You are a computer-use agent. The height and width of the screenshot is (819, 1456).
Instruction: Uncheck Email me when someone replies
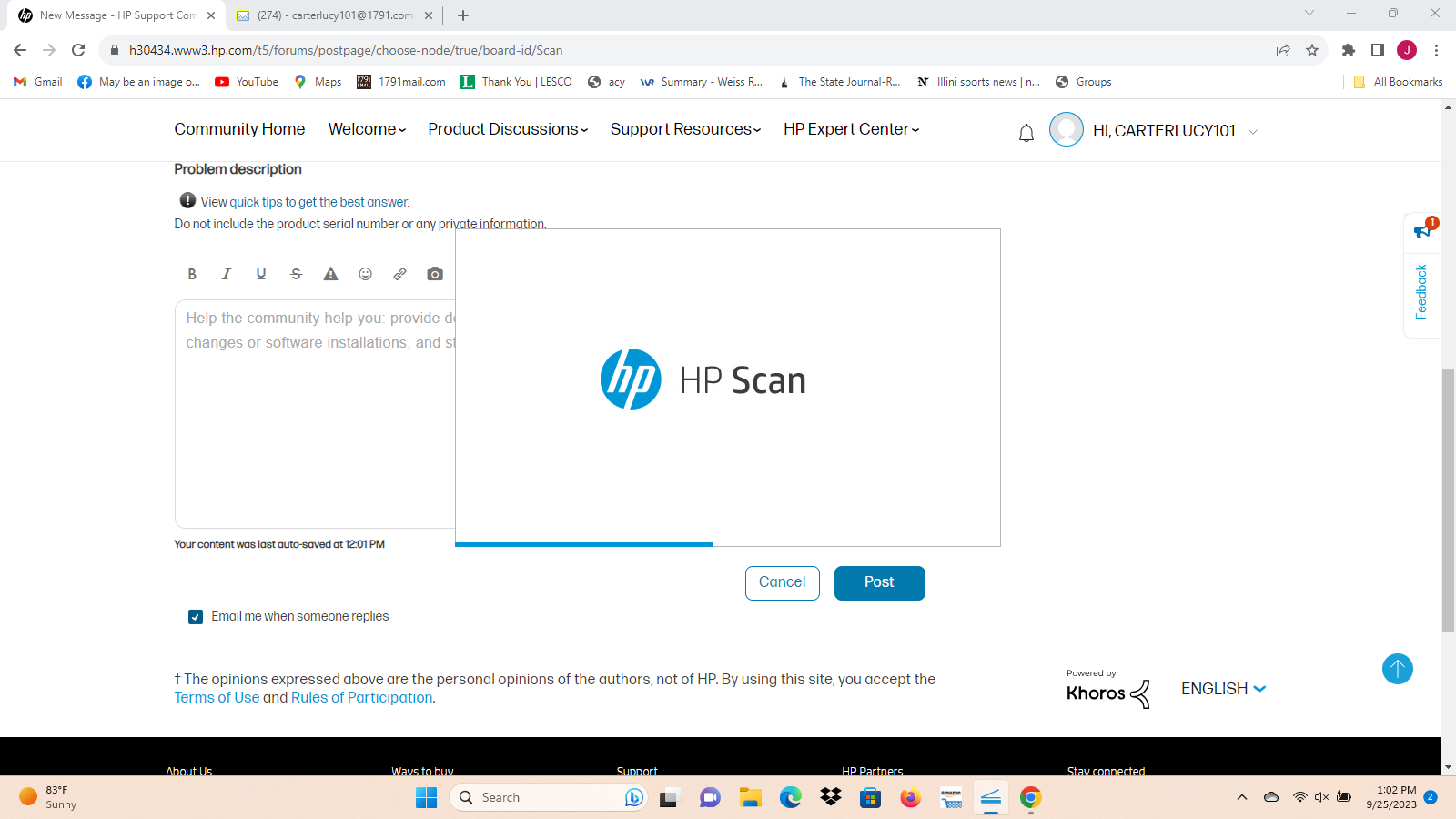(196, 617)
